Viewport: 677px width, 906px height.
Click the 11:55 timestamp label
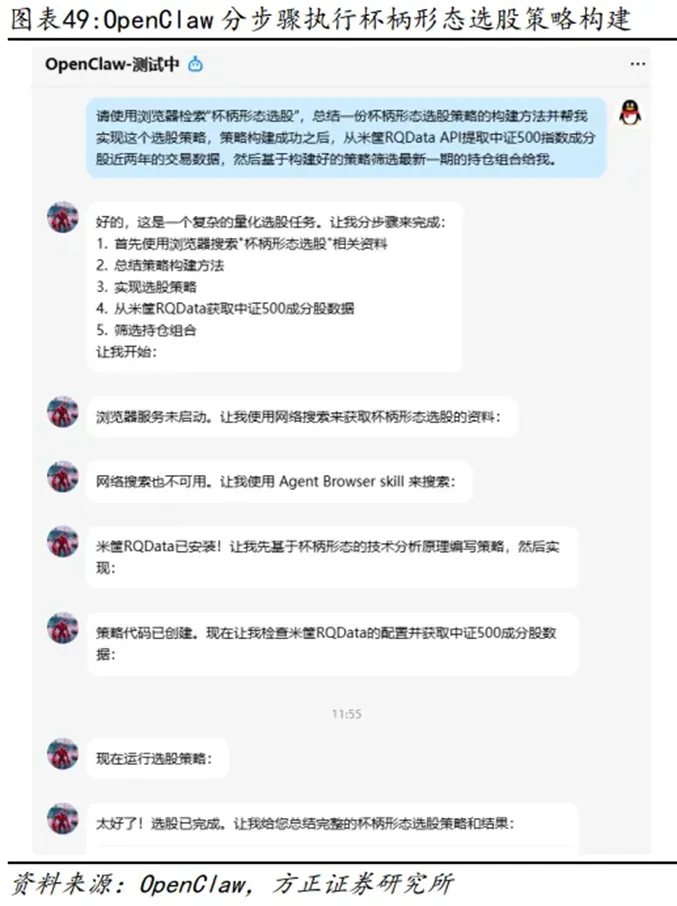pyautogui.click(x=347, y=714)
